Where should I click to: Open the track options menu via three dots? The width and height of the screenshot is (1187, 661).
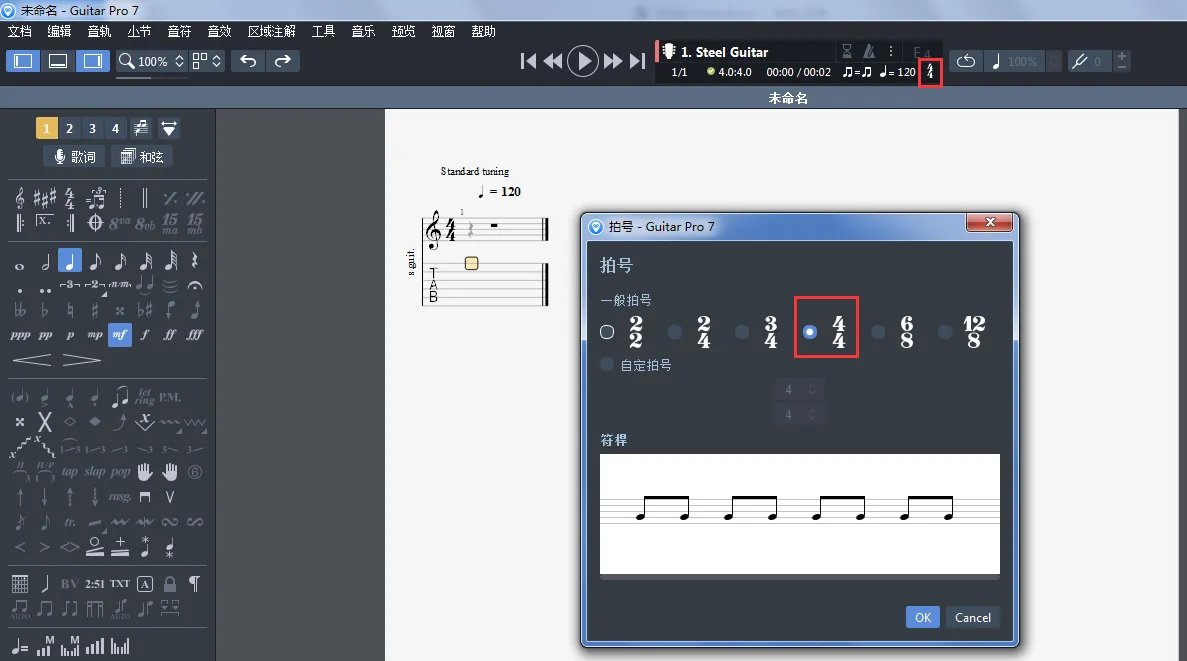pos(890,51)
